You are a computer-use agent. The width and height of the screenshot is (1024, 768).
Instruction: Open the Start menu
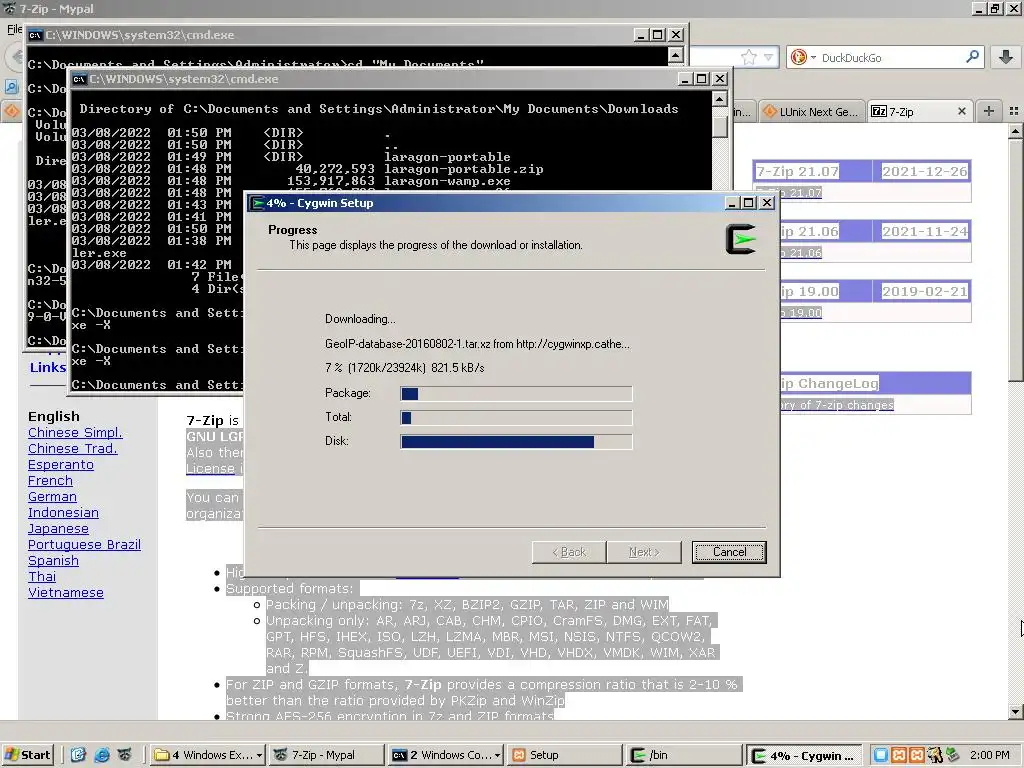(x=26, y=755)
